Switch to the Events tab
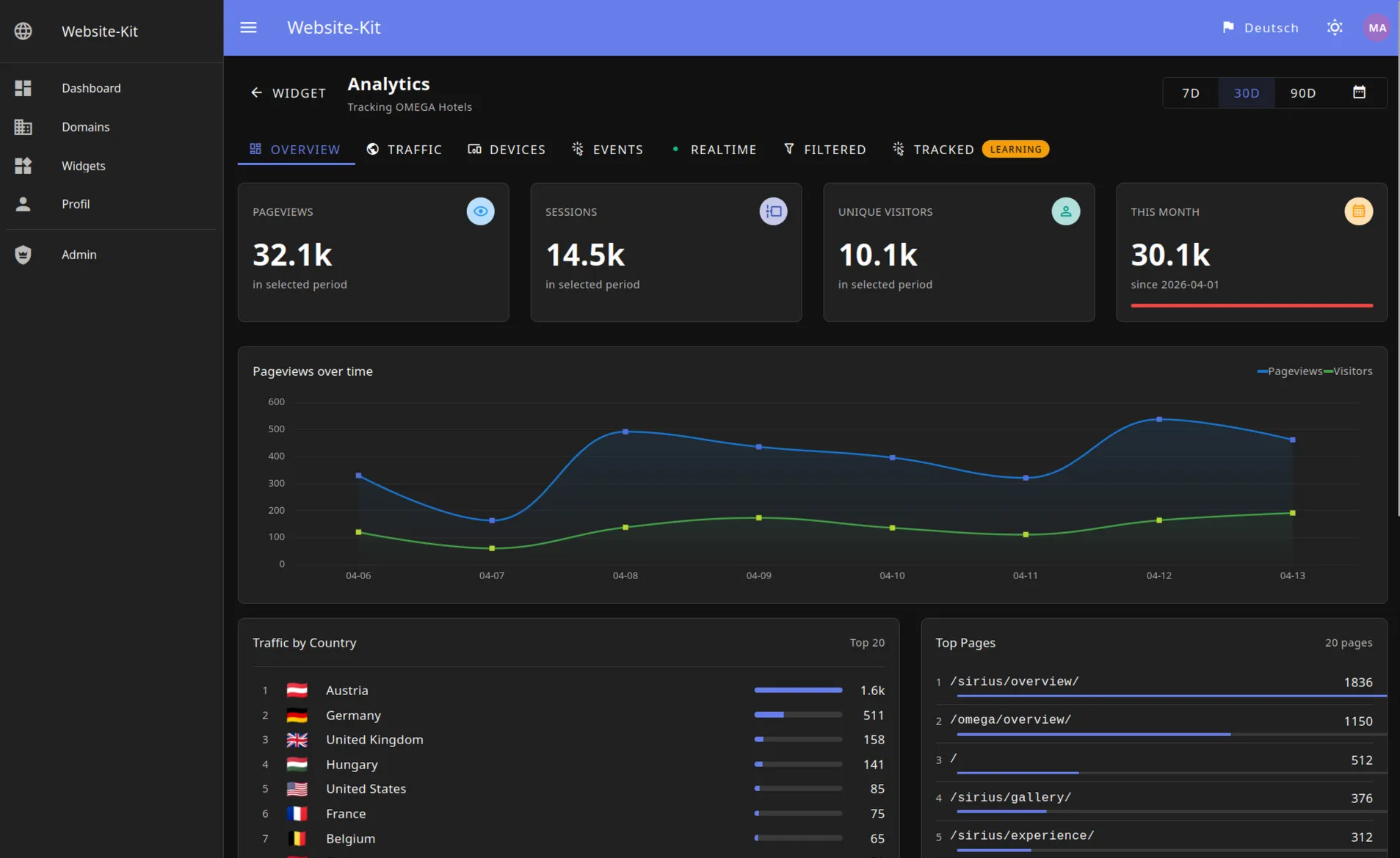Image resolution: width=1400 pixels, height=858 pixels. tap(607, 149)
